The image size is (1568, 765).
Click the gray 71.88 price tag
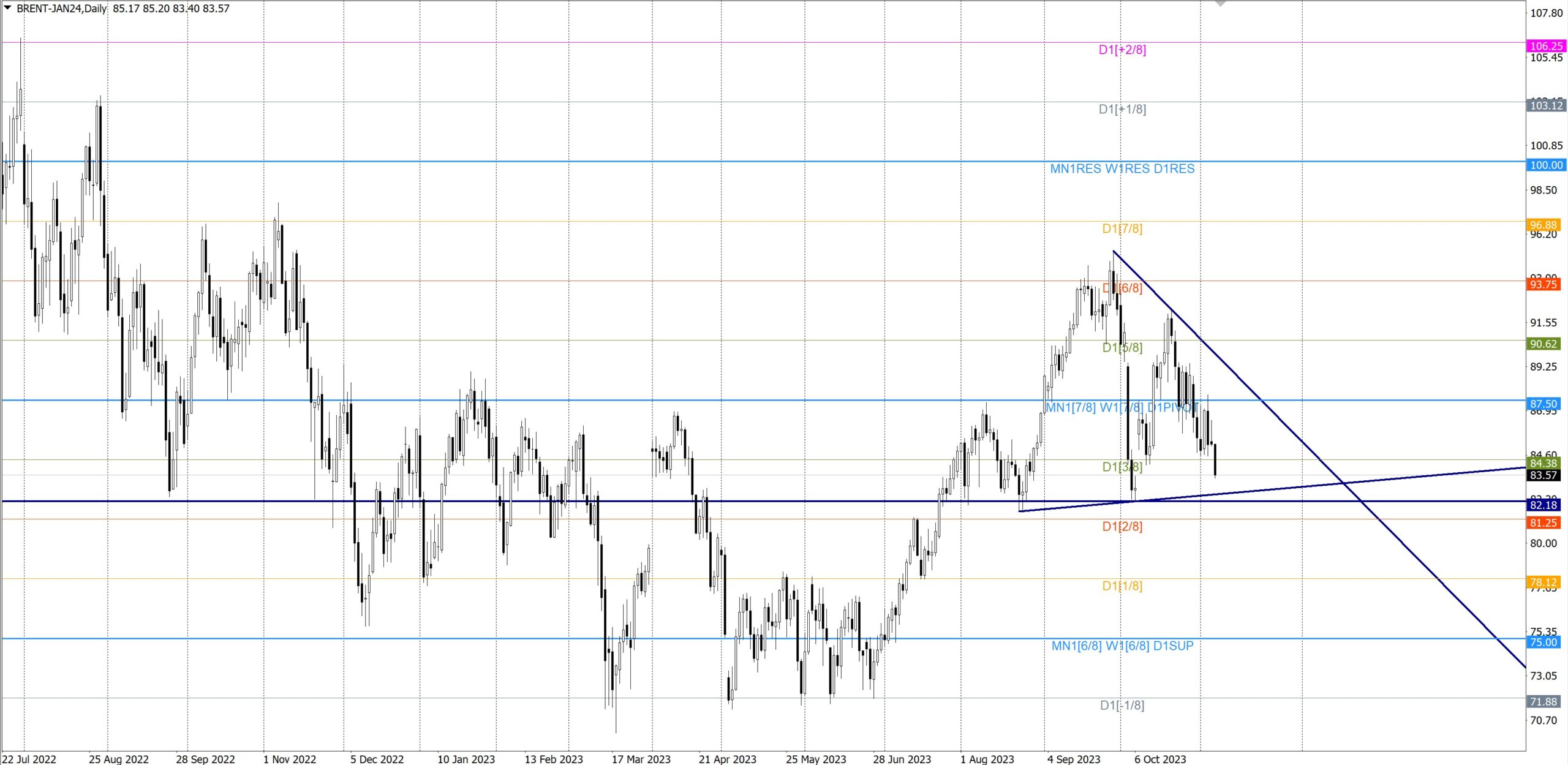point(1543,701)
